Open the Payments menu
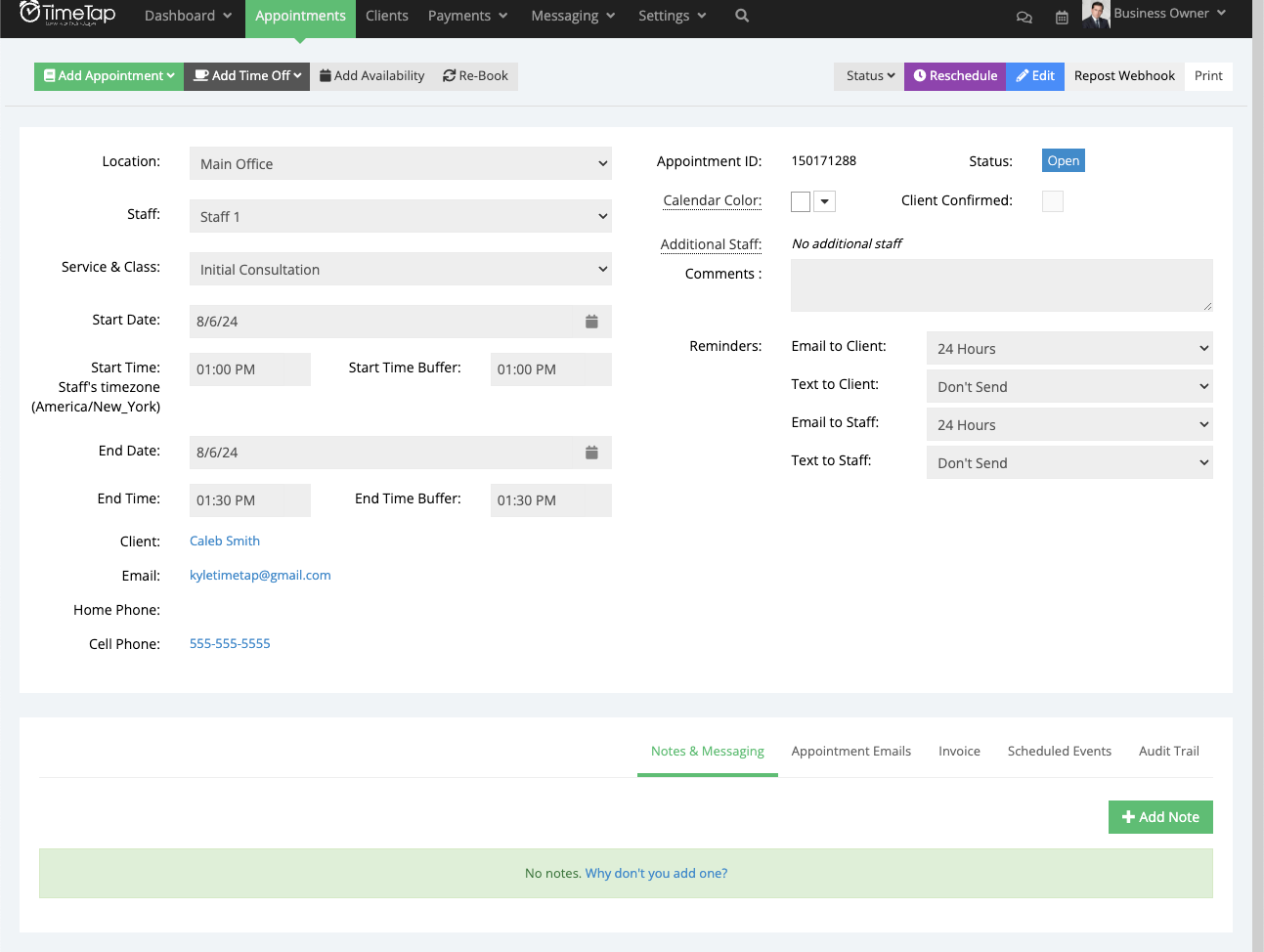Screen dimensions: 1264x952 coord(467,16)
